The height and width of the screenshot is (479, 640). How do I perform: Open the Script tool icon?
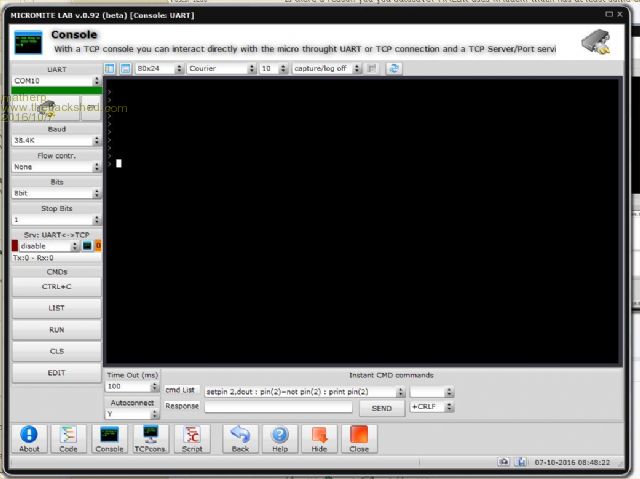click(191, 437)
